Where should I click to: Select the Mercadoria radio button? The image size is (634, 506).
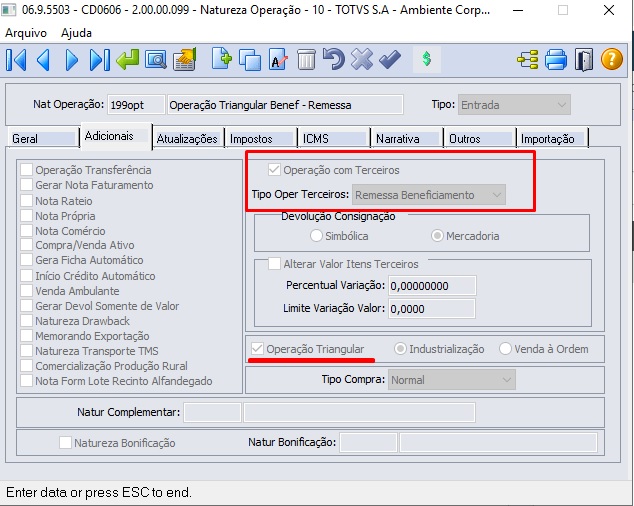(437, 235)
